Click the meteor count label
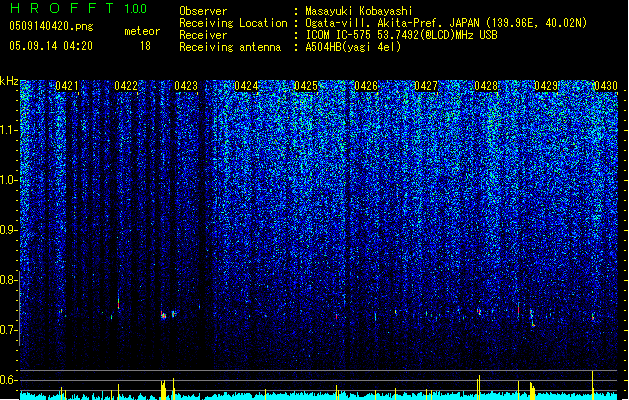This screenshot has width=629, height=400. tap(142, 31)
